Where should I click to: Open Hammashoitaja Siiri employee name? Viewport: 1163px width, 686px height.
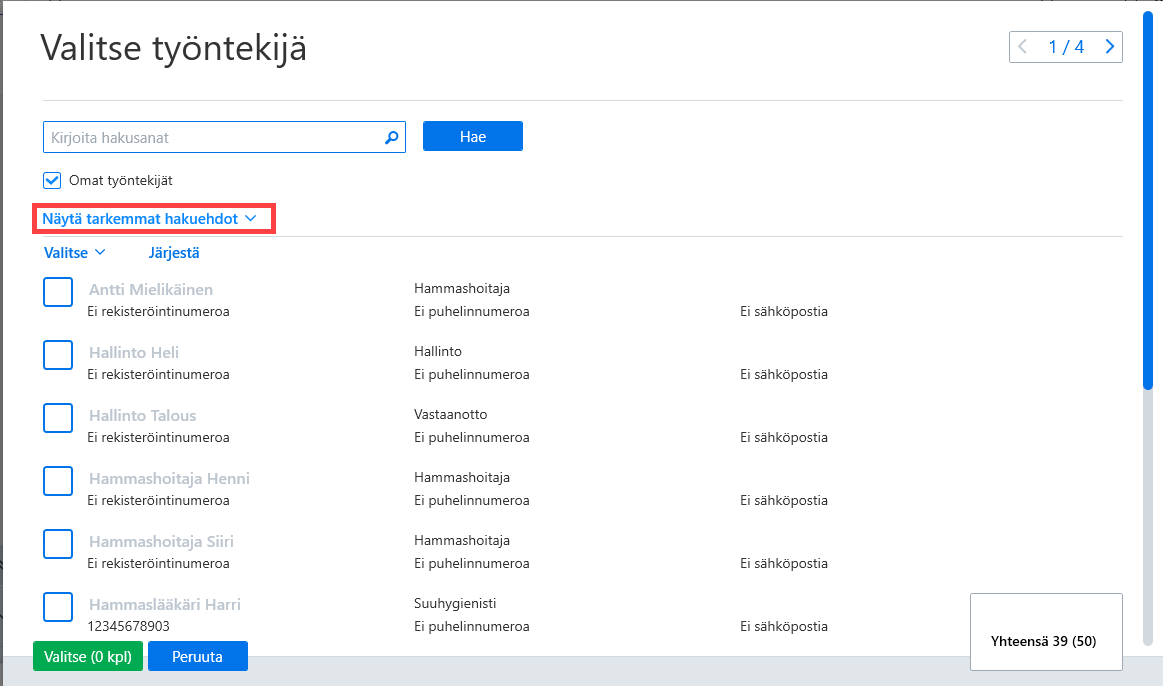(x=161, y=541)
